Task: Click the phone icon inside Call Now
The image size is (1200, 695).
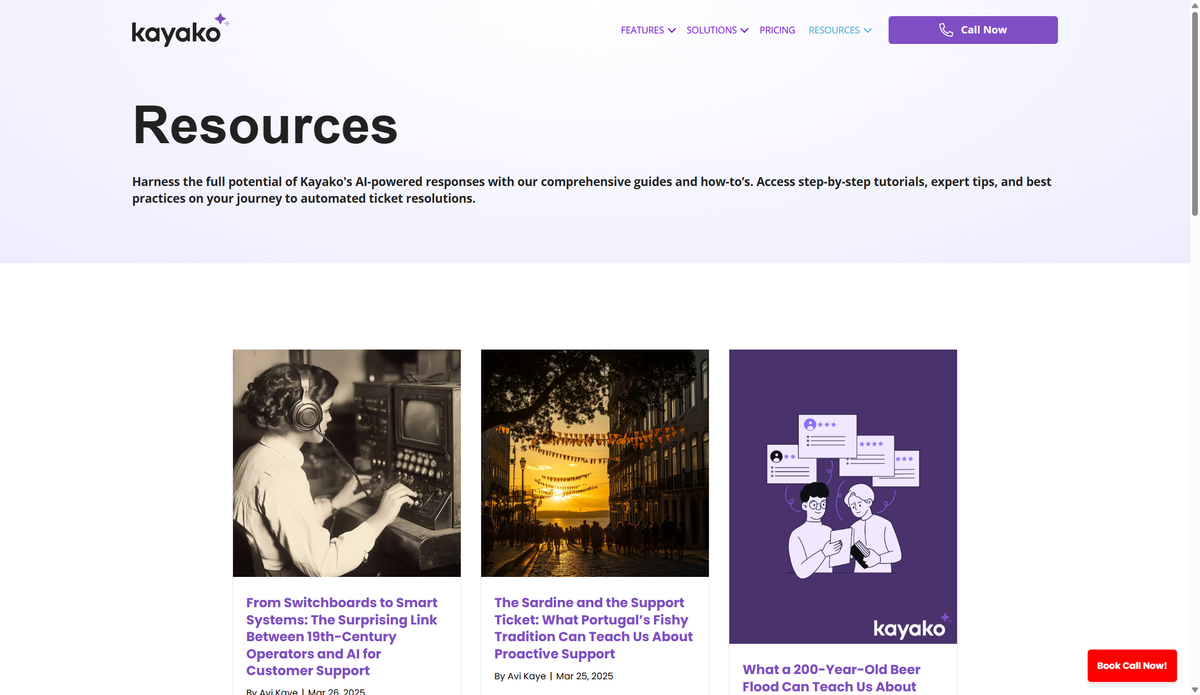Action: [946, 29]
